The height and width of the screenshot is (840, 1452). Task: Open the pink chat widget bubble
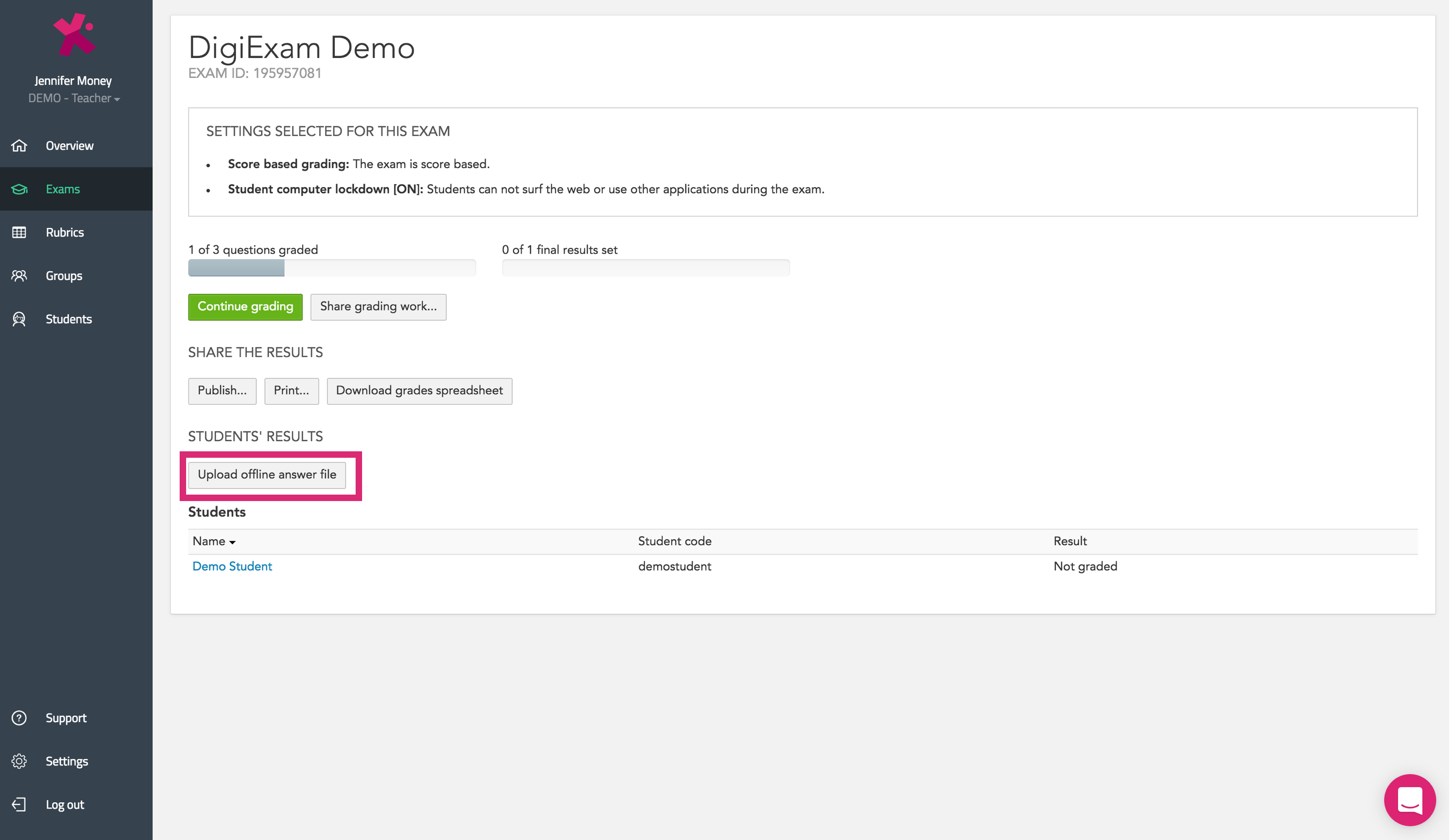[1409, 799]
